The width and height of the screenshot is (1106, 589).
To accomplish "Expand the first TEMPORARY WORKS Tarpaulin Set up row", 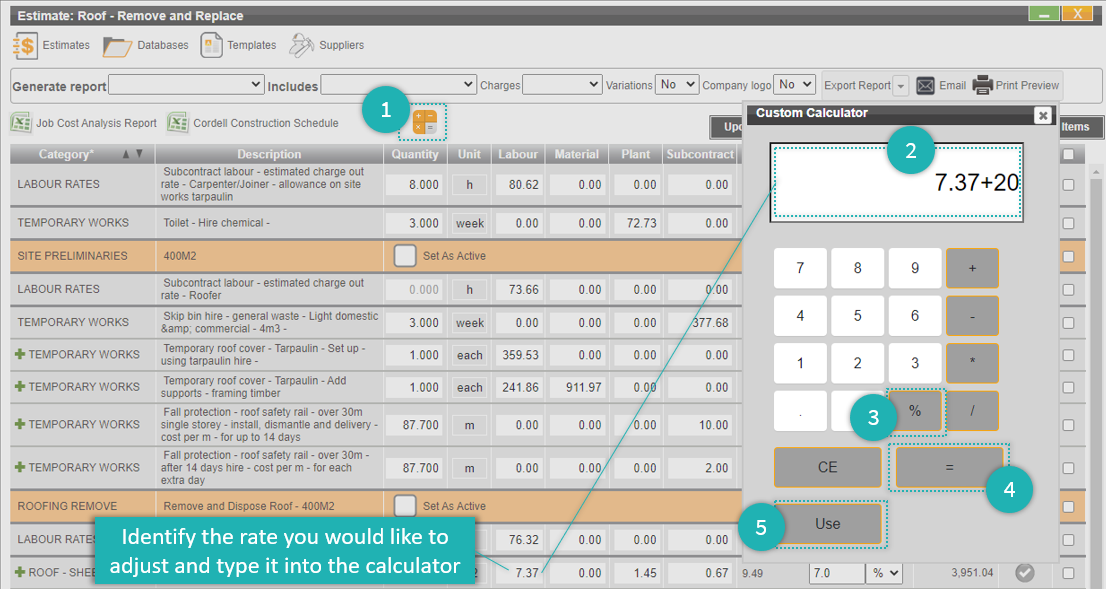I will coord(20,354).
